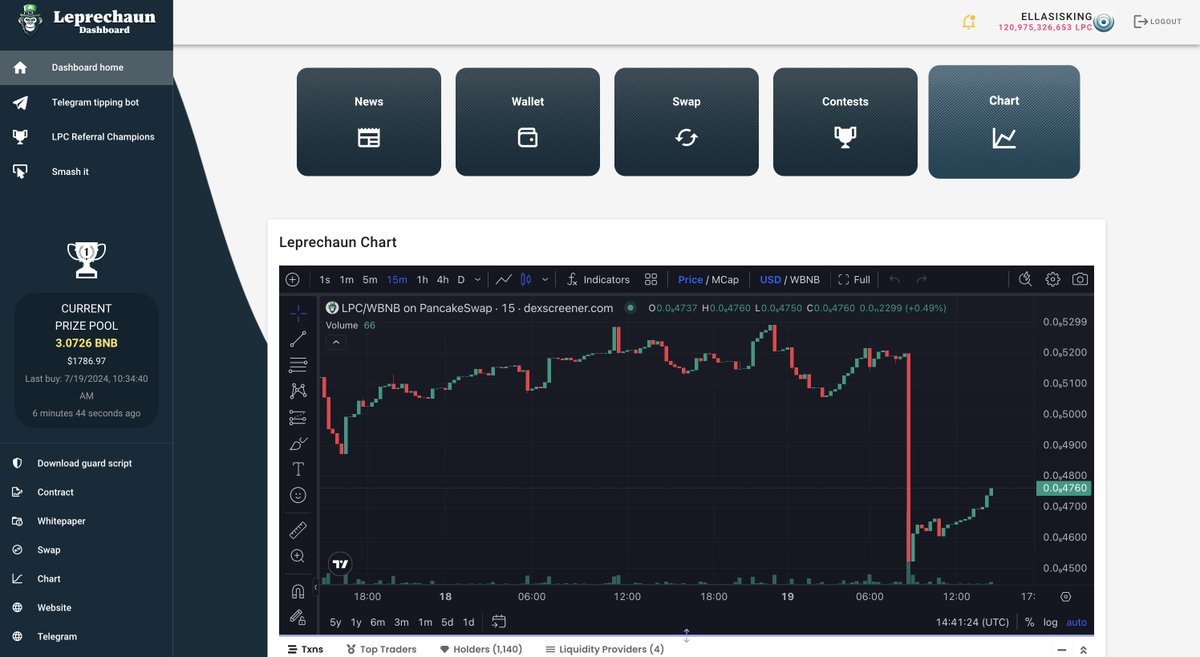Open chart settings gear

pyautogui.click(x=1053, y=280)
